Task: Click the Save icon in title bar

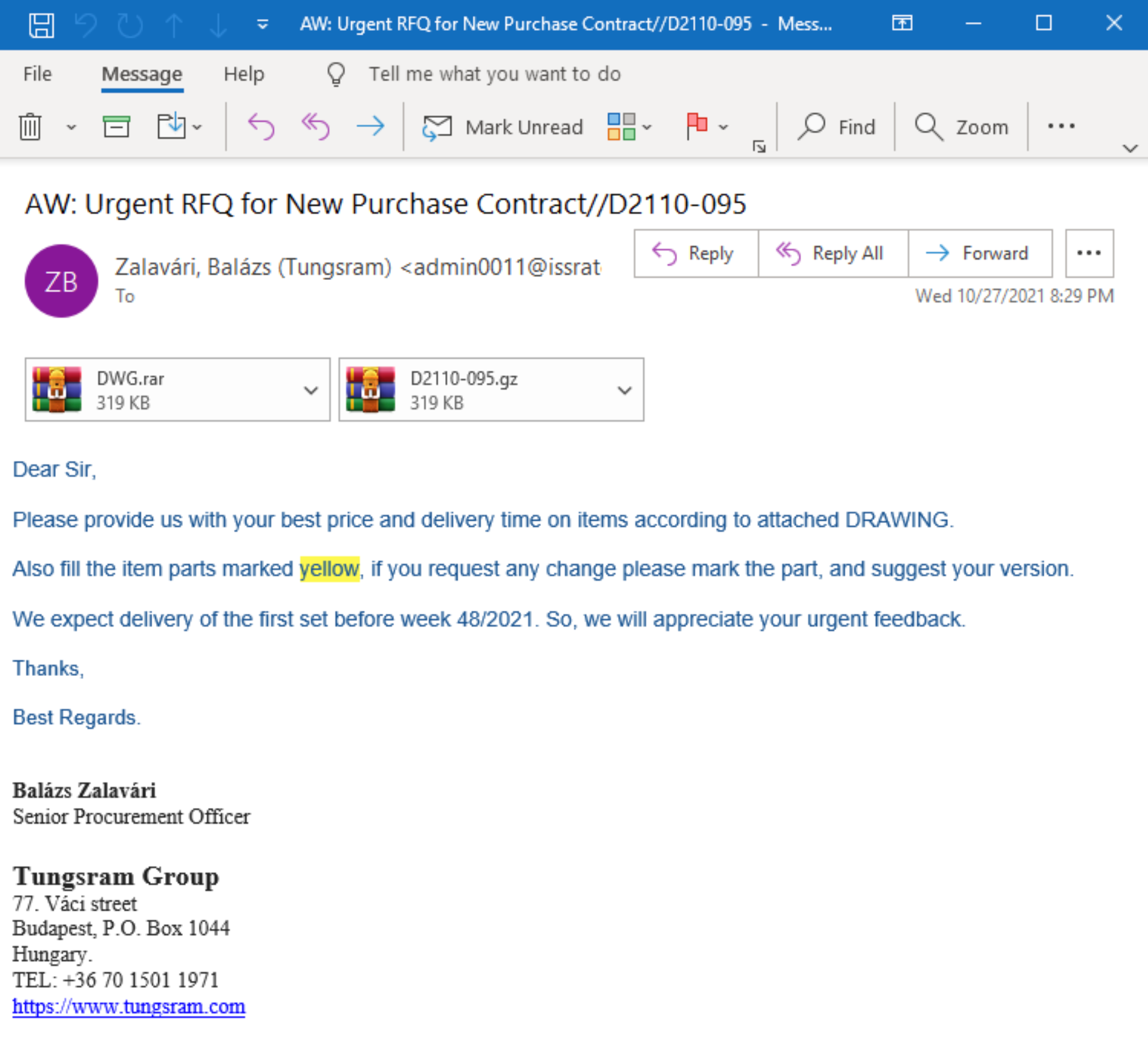Action: (41, 25)
